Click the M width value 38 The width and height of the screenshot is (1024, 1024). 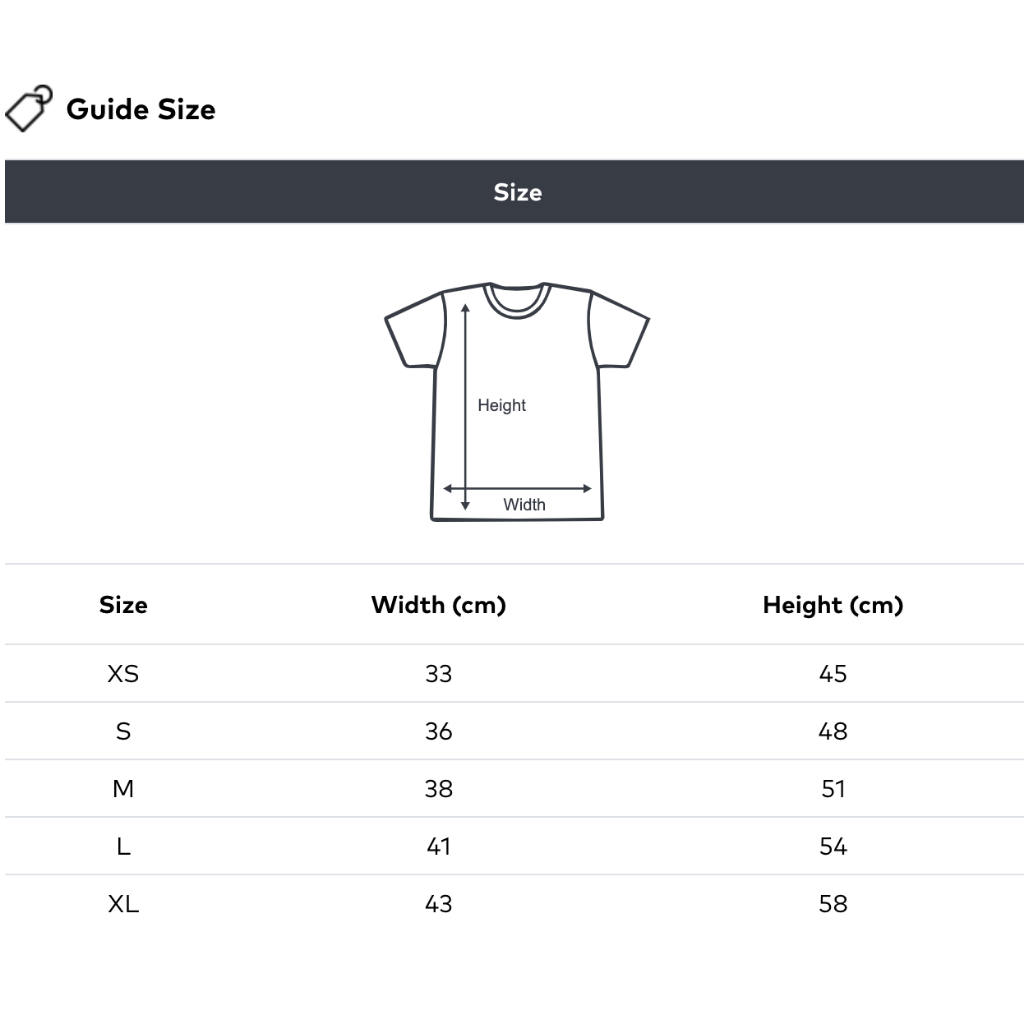pos(438,789)
